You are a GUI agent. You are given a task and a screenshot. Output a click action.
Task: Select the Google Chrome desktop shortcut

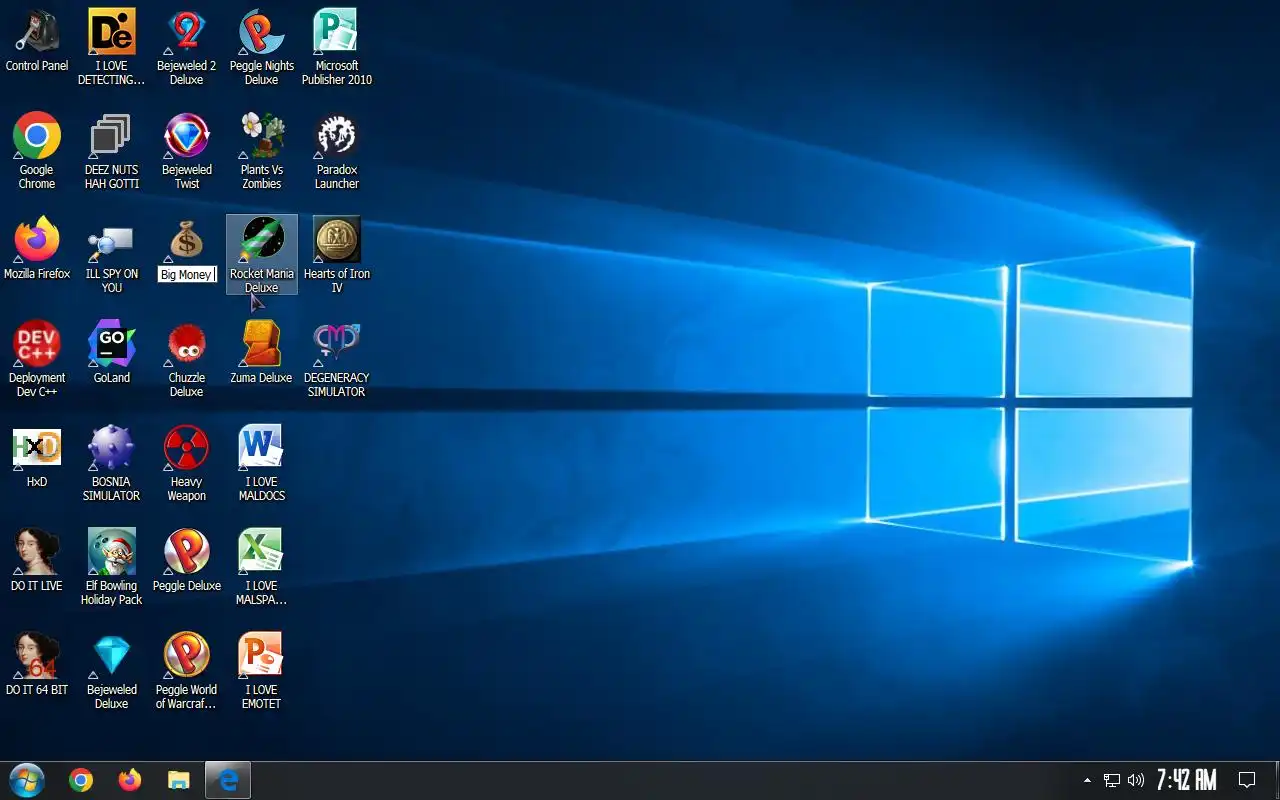click(37, 136)
